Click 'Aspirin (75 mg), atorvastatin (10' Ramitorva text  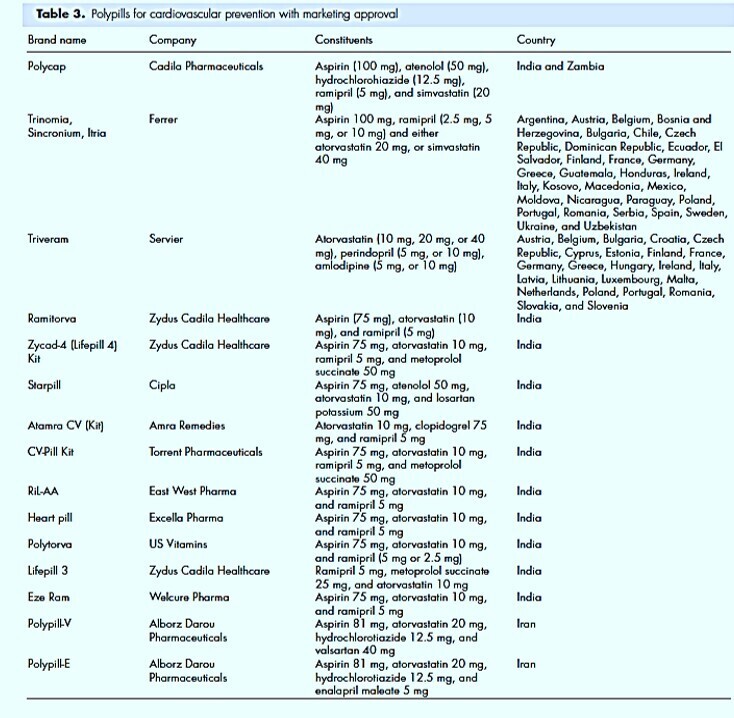(395, 319)
